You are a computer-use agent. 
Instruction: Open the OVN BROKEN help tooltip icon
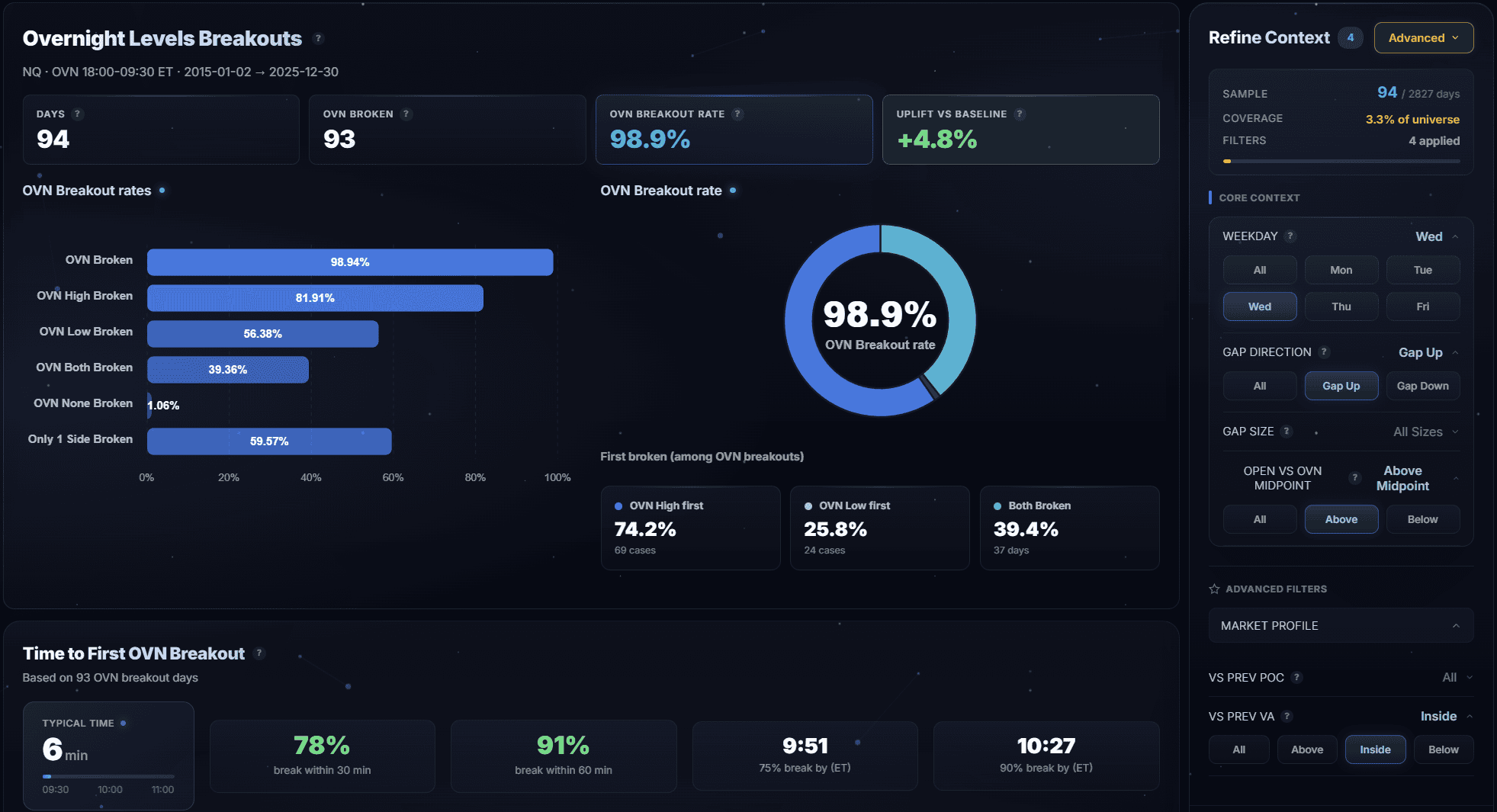(406, 114)
